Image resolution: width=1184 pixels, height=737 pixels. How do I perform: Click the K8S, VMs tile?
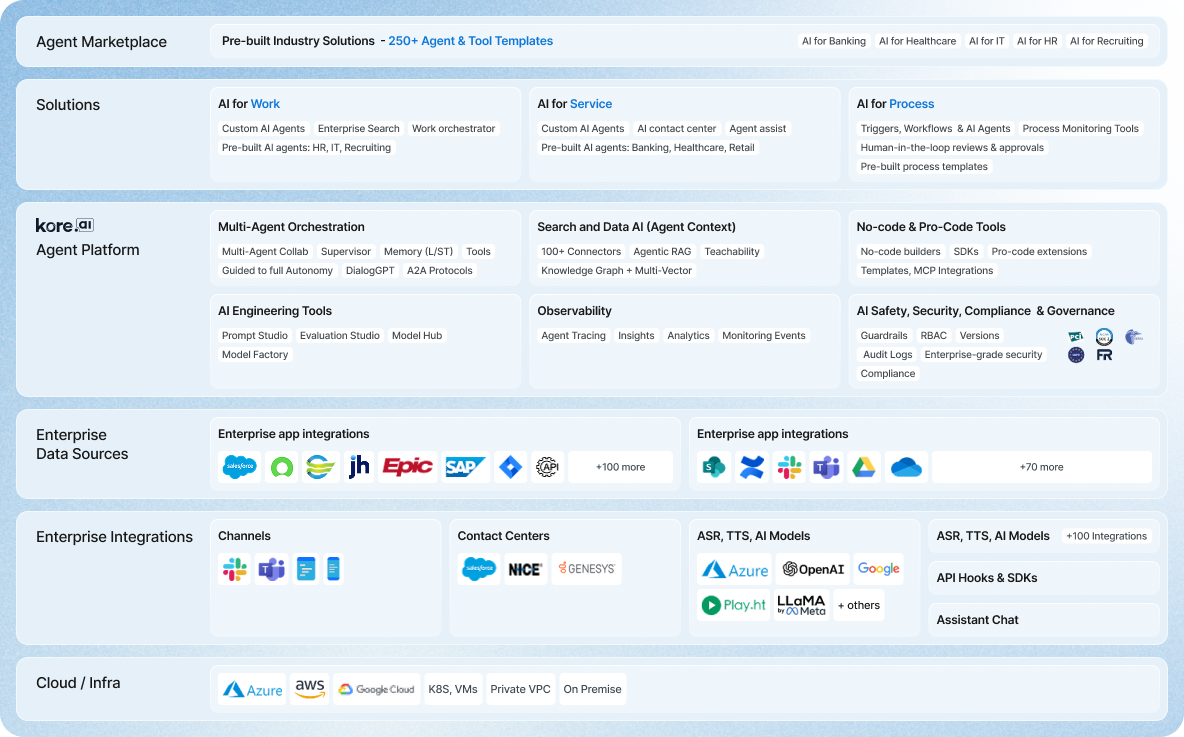click(453, 689)
